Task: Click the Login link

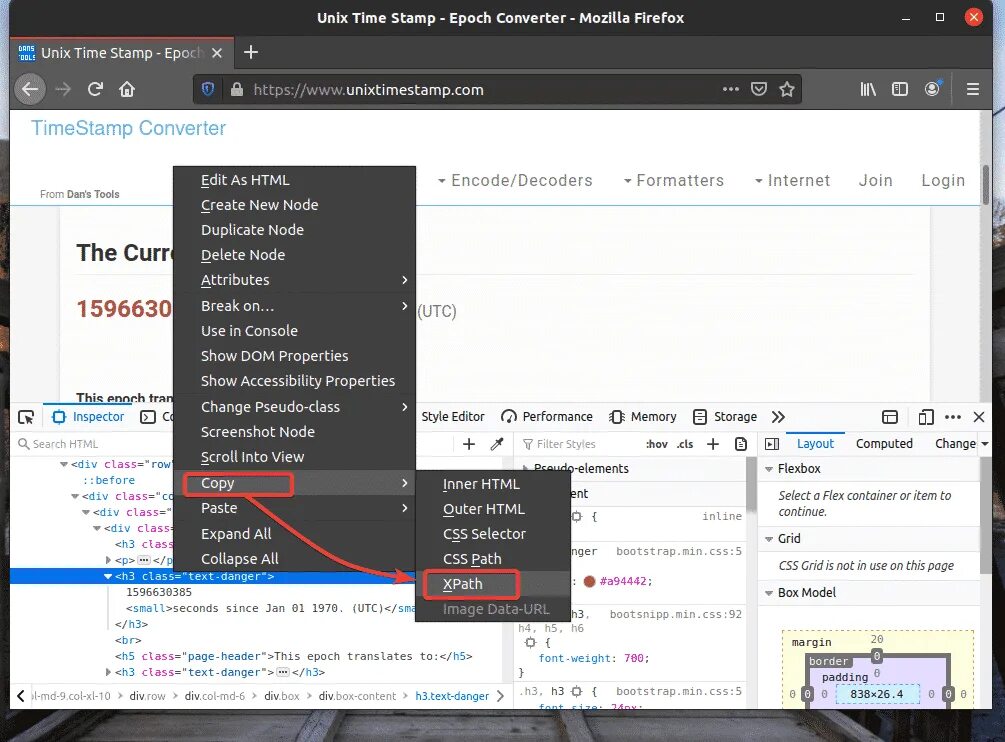Action: 943,181
